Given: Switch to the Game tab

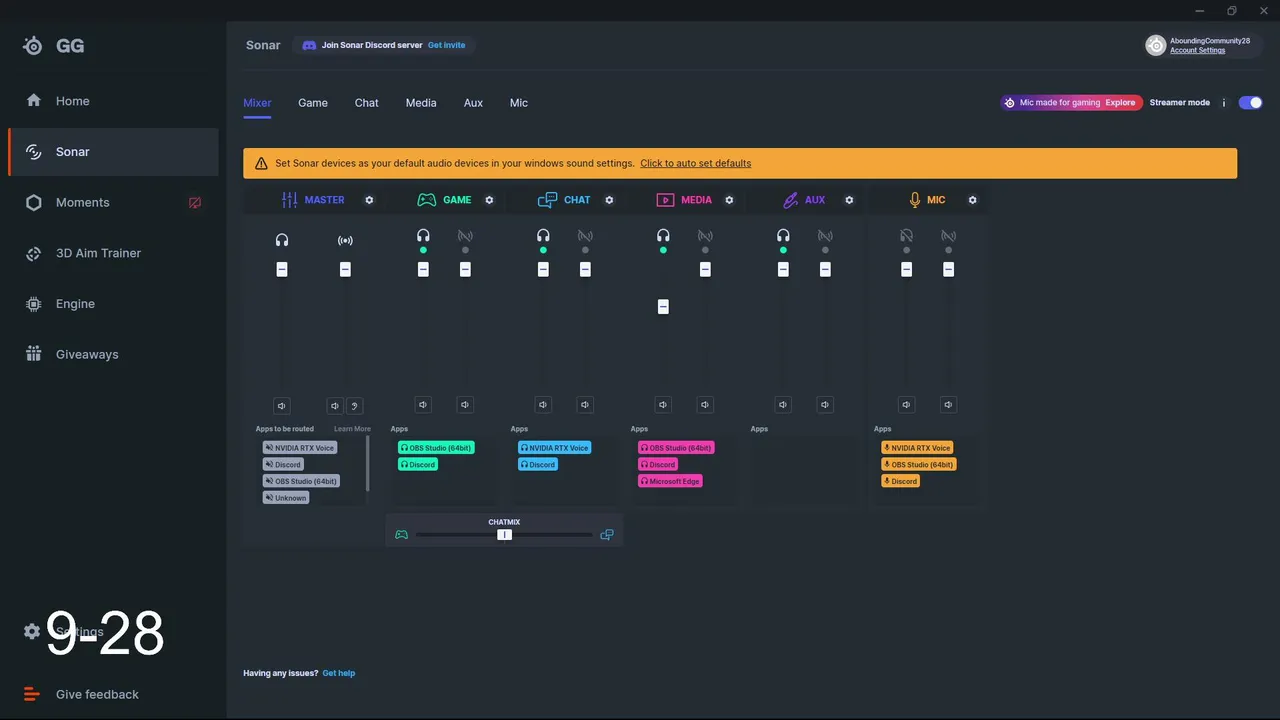Looking at the screenshot, I should [x=313, y=103].
